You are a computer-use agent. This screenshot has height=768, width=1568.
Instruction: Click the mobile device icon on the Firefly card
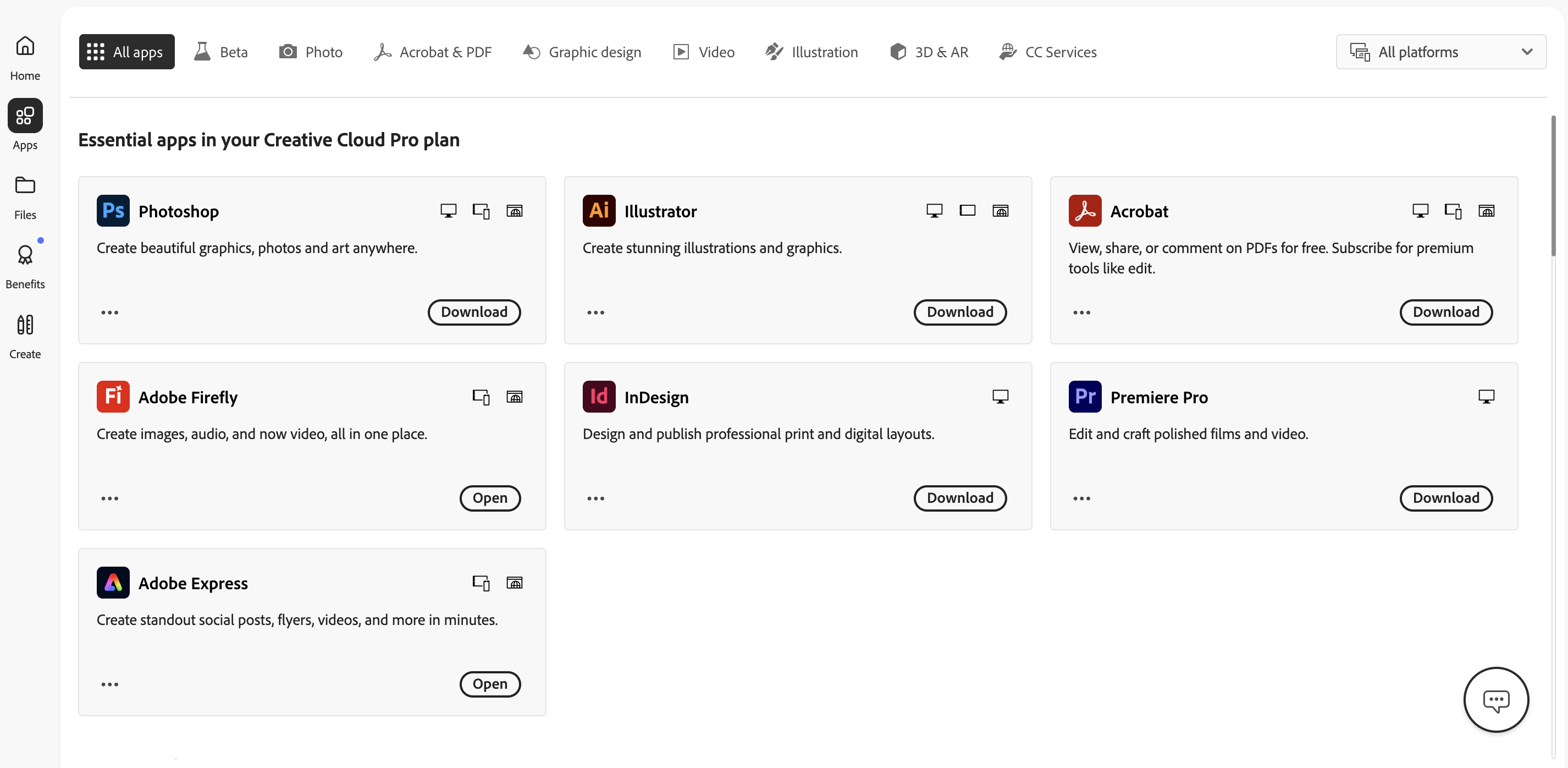coord(482,397)
